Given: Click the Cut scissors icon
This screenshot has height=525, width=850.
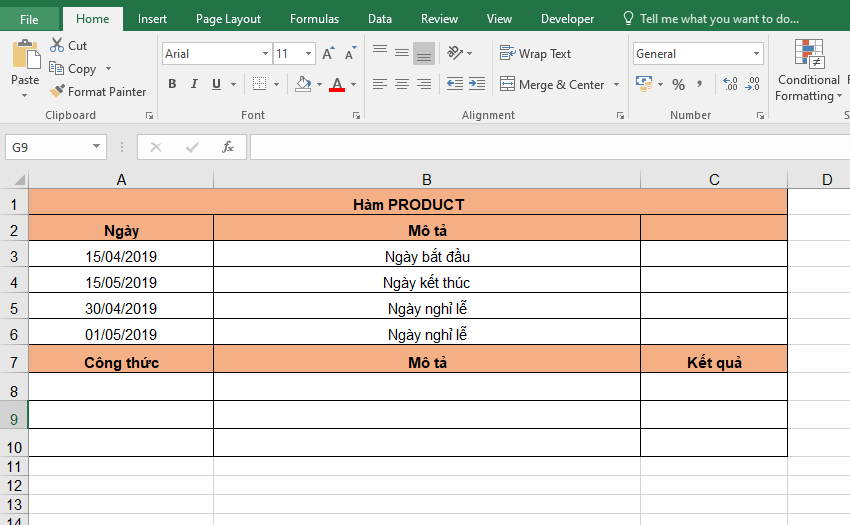Looking at the screenshot, I should 56,46.
